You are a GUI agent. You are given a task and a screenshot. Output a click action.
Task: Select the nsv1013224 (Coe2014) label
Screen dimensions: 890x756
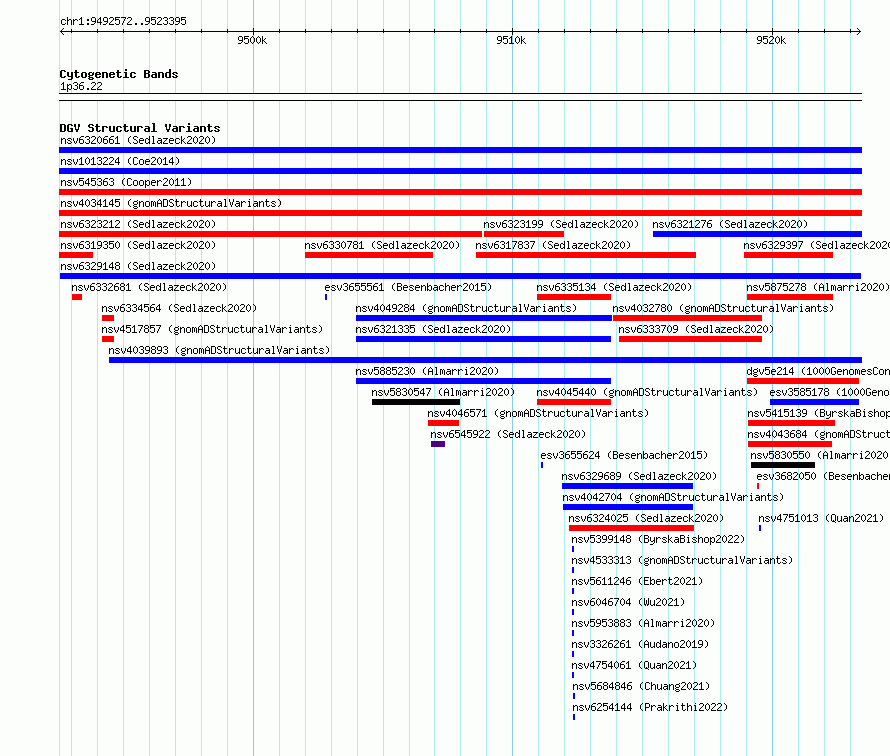[x=120, y=161]
